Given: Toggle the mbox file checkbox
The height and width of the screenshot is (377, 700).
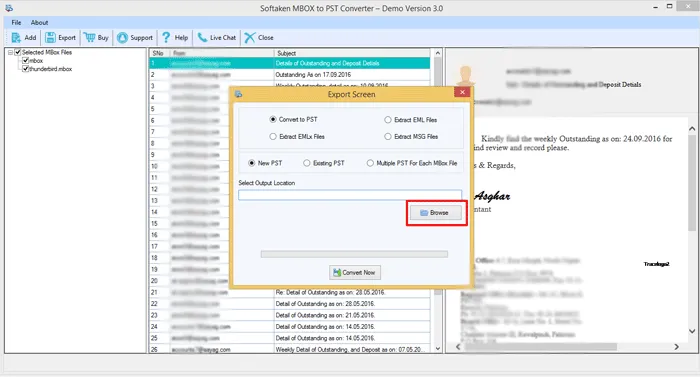Looking at the screenshot, I should [x=25, y=60].
